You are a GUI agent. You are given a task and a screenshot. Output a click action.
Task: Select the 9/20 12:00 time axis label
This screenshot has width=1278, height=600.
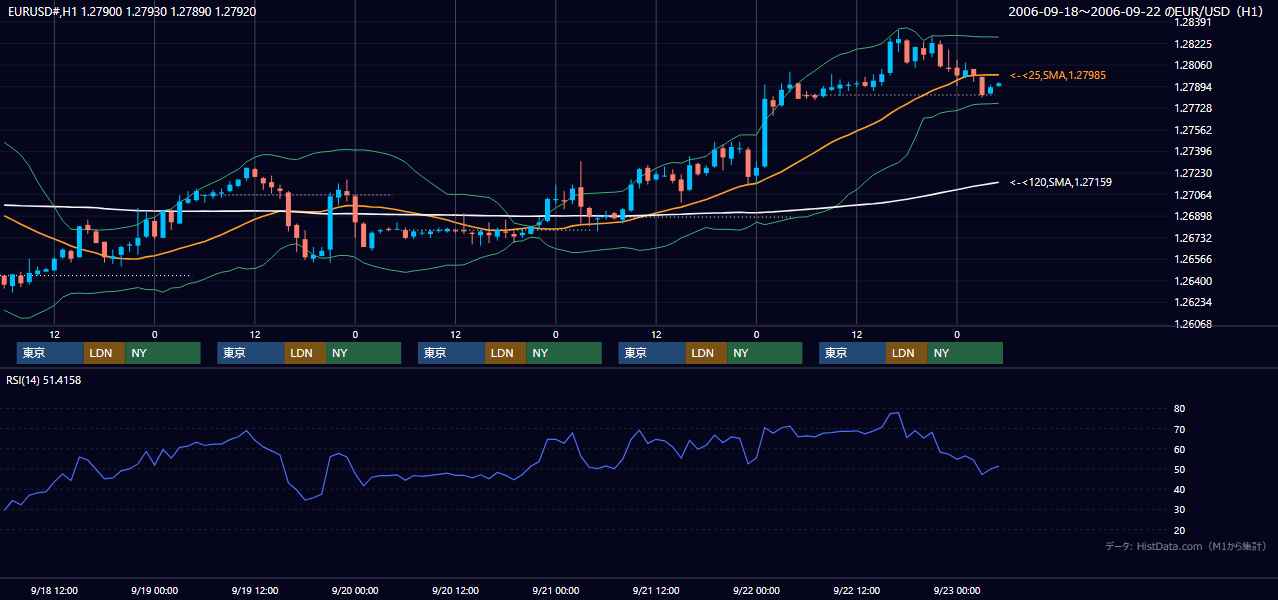click(x=455, y=590)
